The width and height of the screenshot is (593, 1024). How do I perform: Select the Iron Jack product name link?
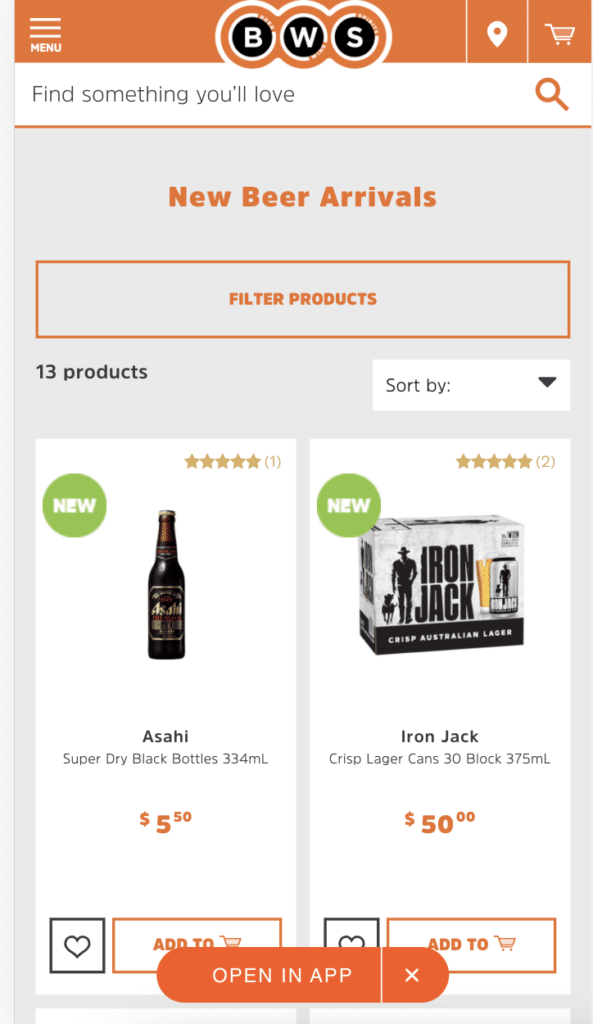[x=439, y=736]
